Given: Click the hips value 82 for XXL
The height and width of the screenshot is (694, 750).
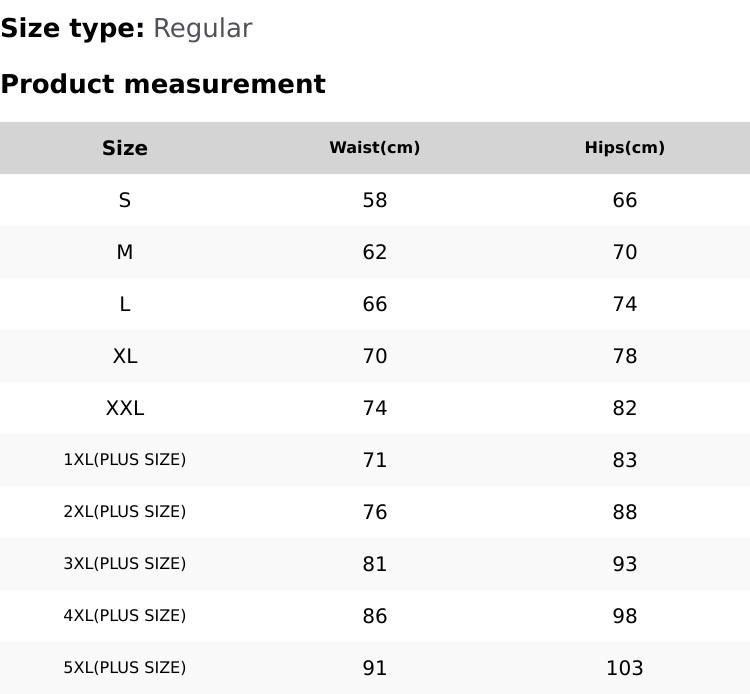Looking at the screenshot, I should [625, 408].
